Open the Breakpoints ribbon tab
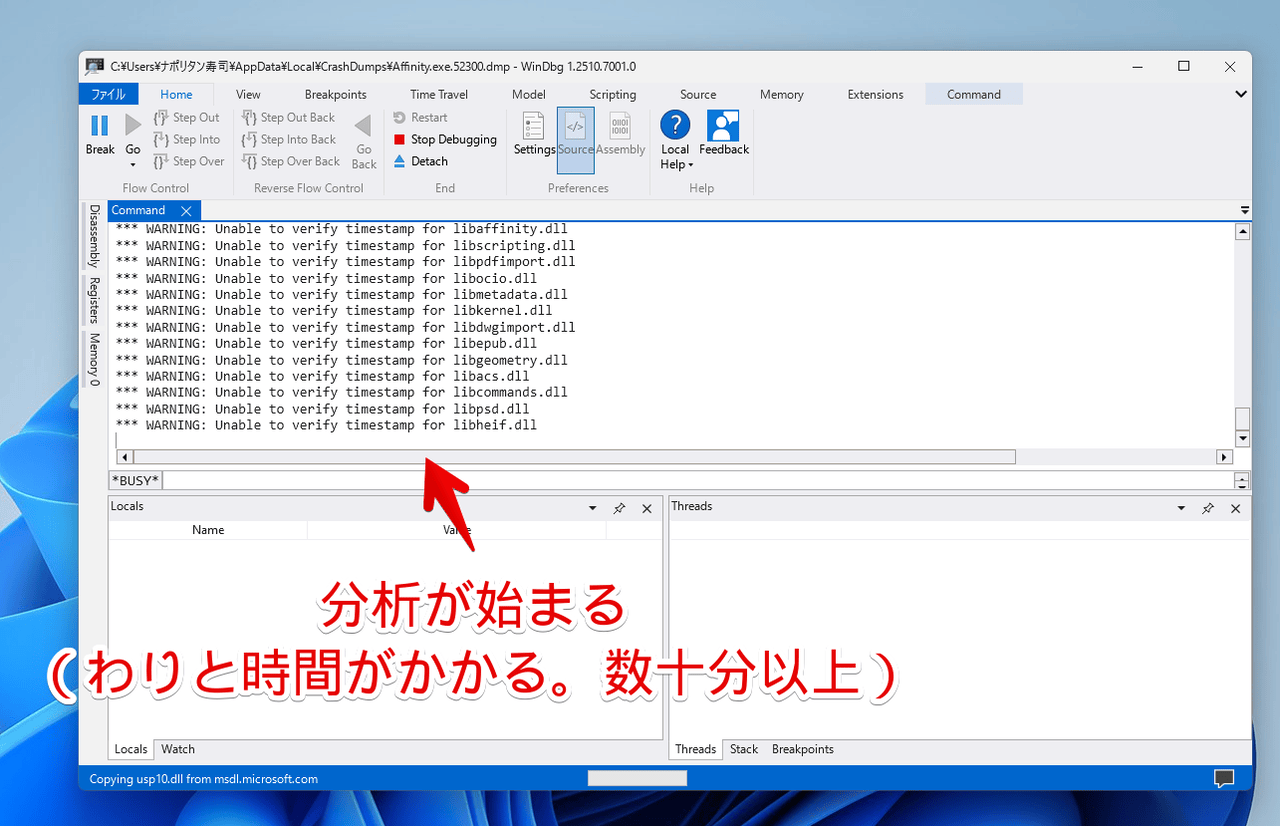Screen dimensions: 1280x826 point(335,94)
